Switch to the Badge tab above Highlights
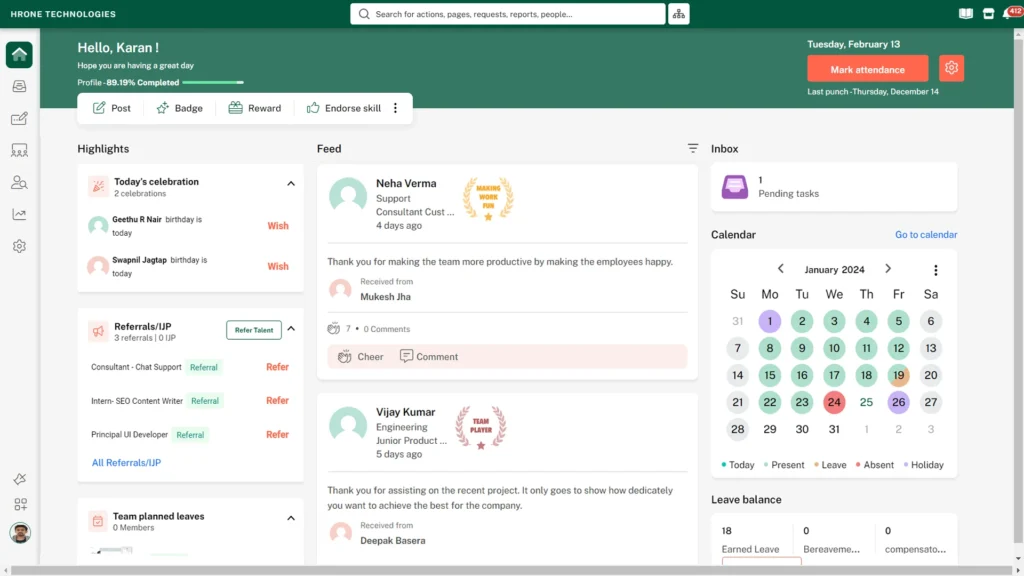Screen dimensions: 1024x576 pos(180,107)
